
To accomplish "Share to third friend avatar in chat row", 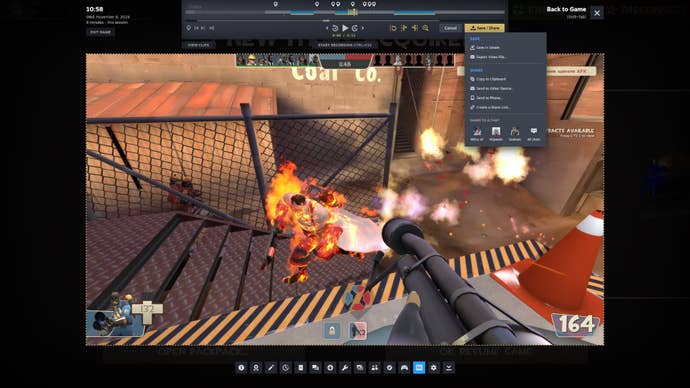I will (515, 132).
